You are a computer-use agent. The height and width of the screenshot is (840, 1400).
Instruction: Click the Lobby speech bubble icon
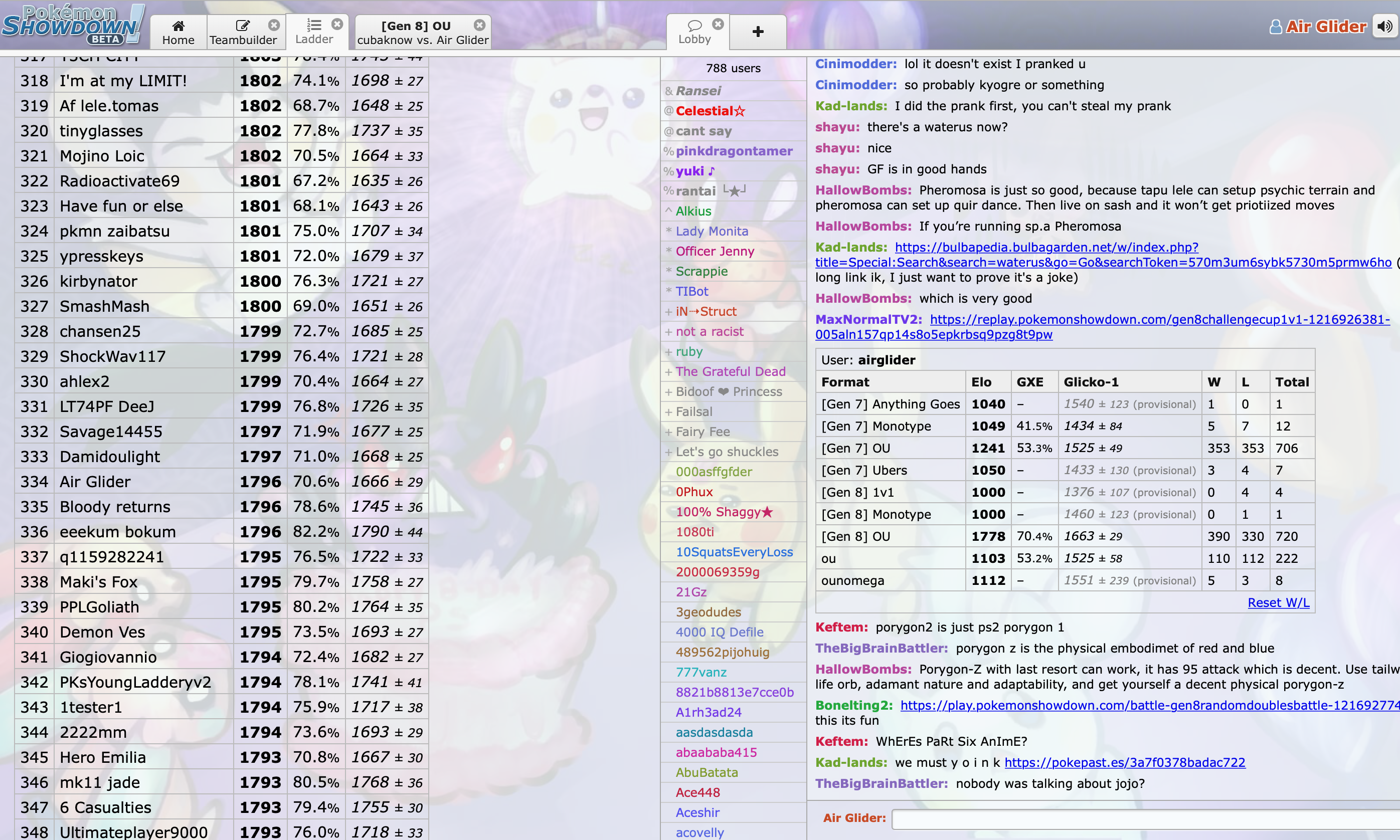[694, 26]
